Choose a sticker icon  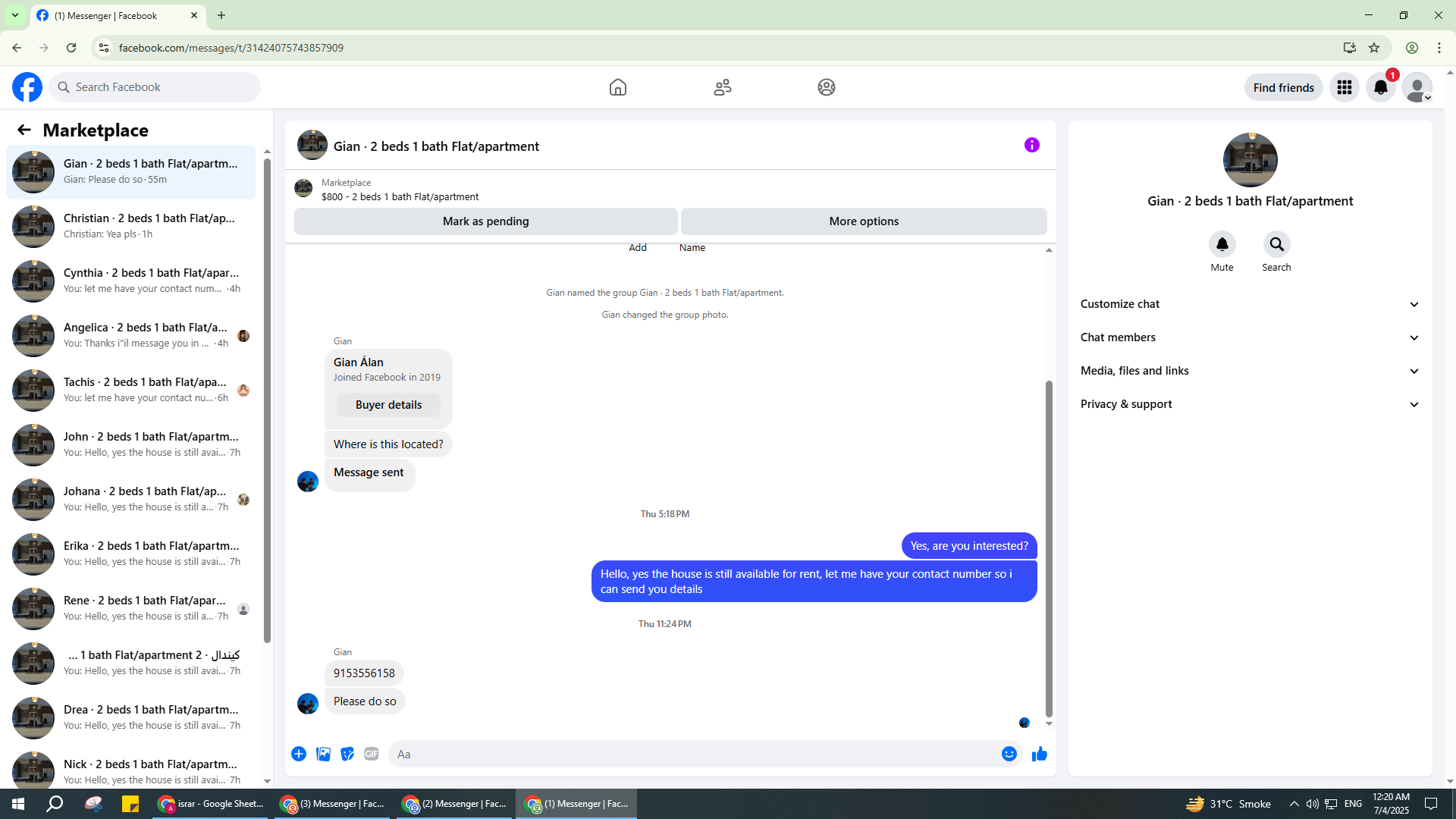tap(347, 754)
